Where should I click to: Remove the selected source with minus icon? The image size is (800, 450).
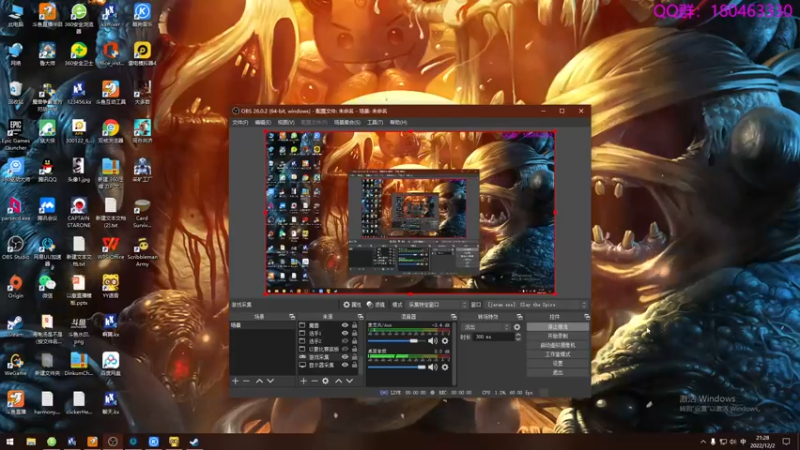pos(314,381)
